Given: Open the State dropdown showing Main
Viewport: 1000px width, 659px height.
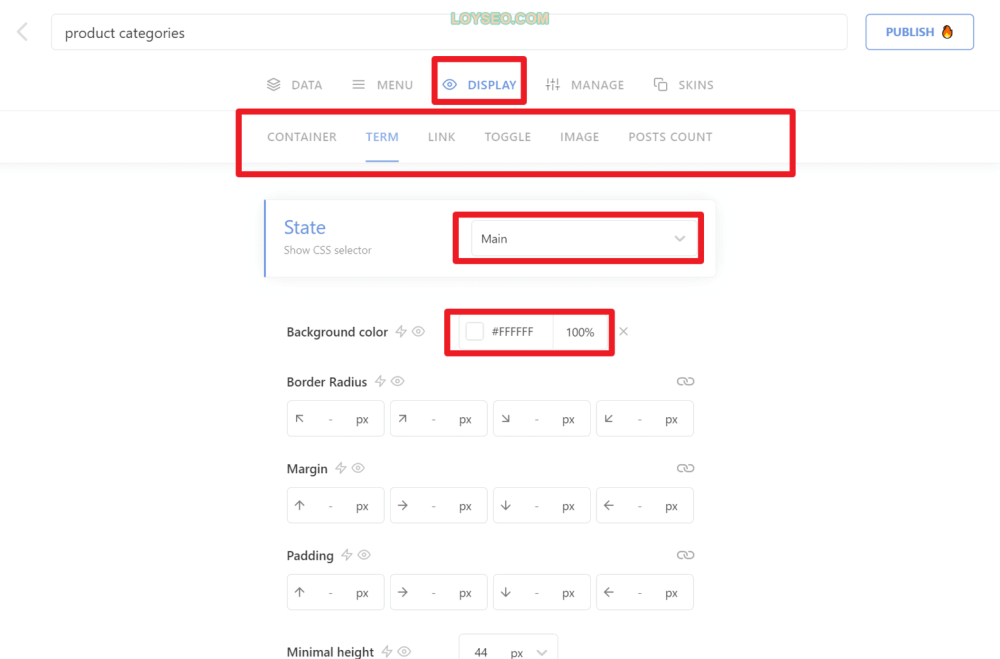Looking at the screenshot, I should (584, 239).
